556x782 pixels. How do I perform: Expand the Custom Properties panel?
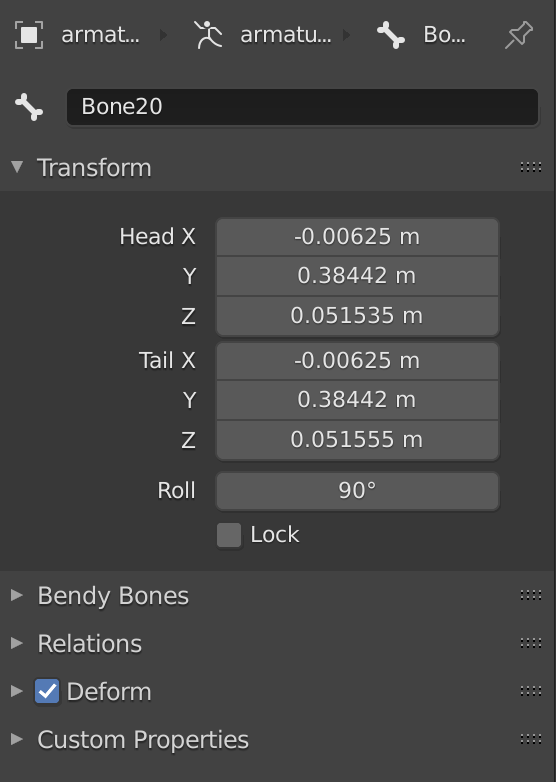click(17, 739)
